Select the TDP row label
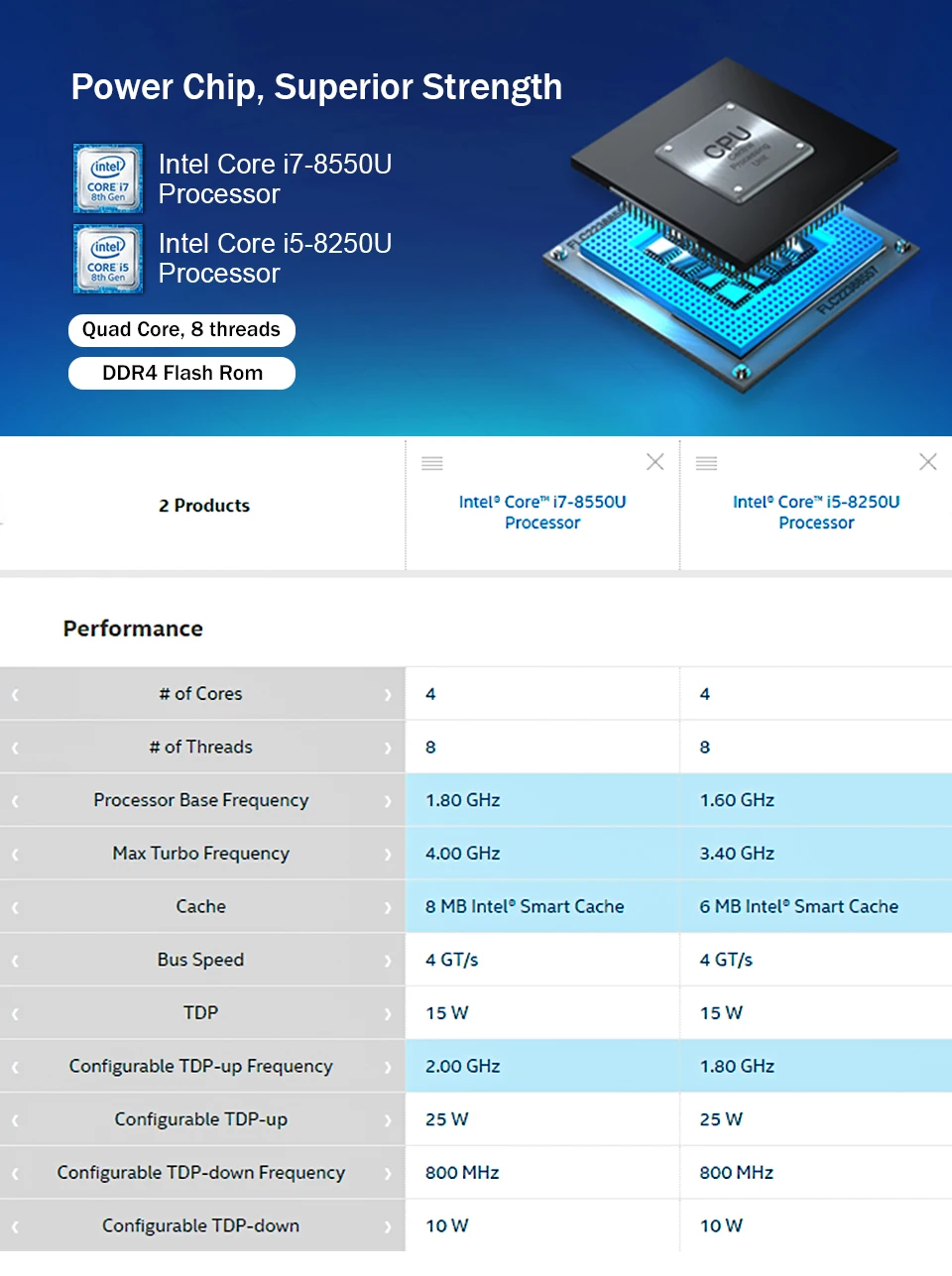 (200, 1013)
